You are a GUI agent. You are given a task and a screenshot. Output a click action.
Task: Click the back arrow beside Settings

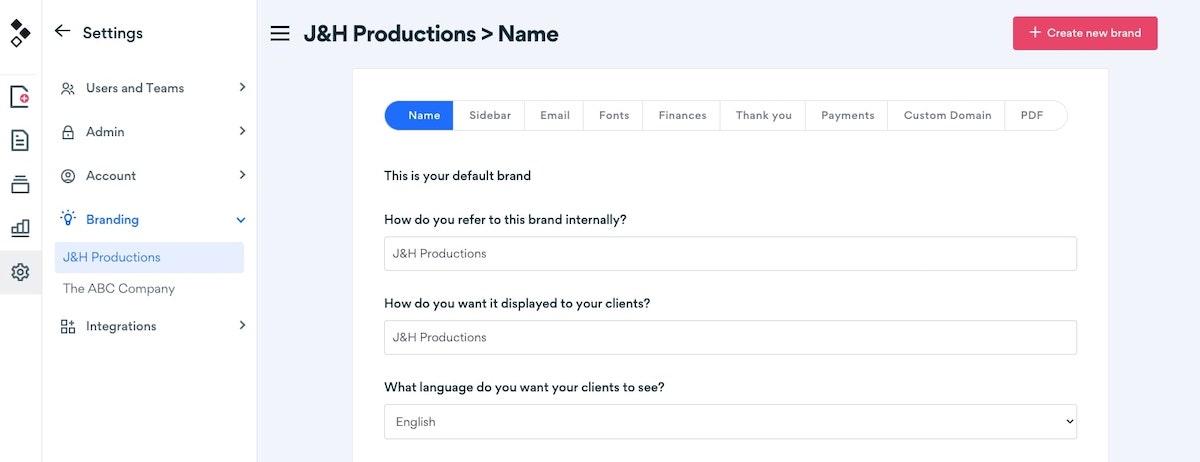click(62, 32)
